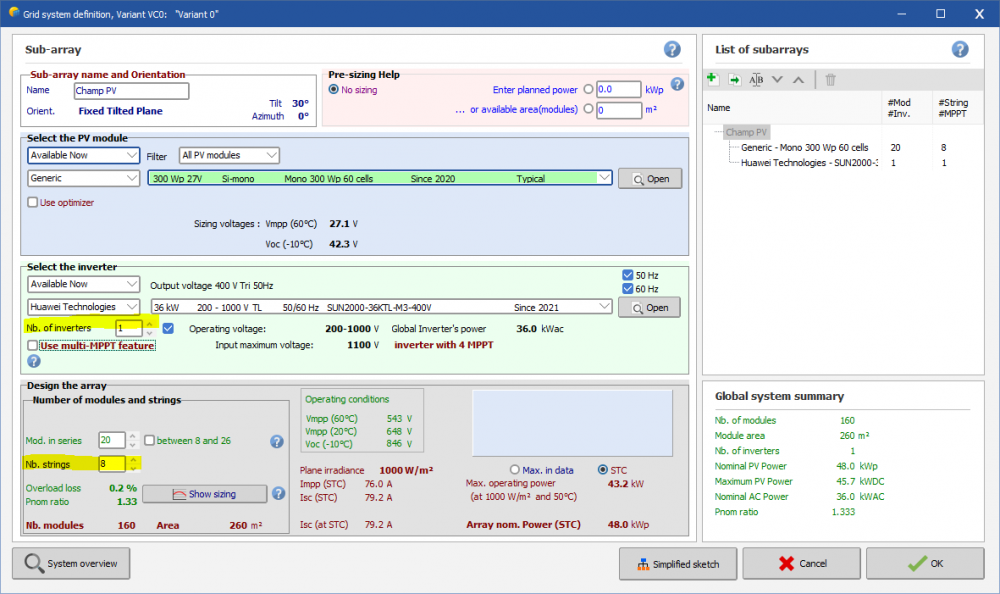This screenshot has width=1000, height=594.
Task: Open the All PV modules filter dropdown
Action: pyautogui.click(x=229, y=155)
